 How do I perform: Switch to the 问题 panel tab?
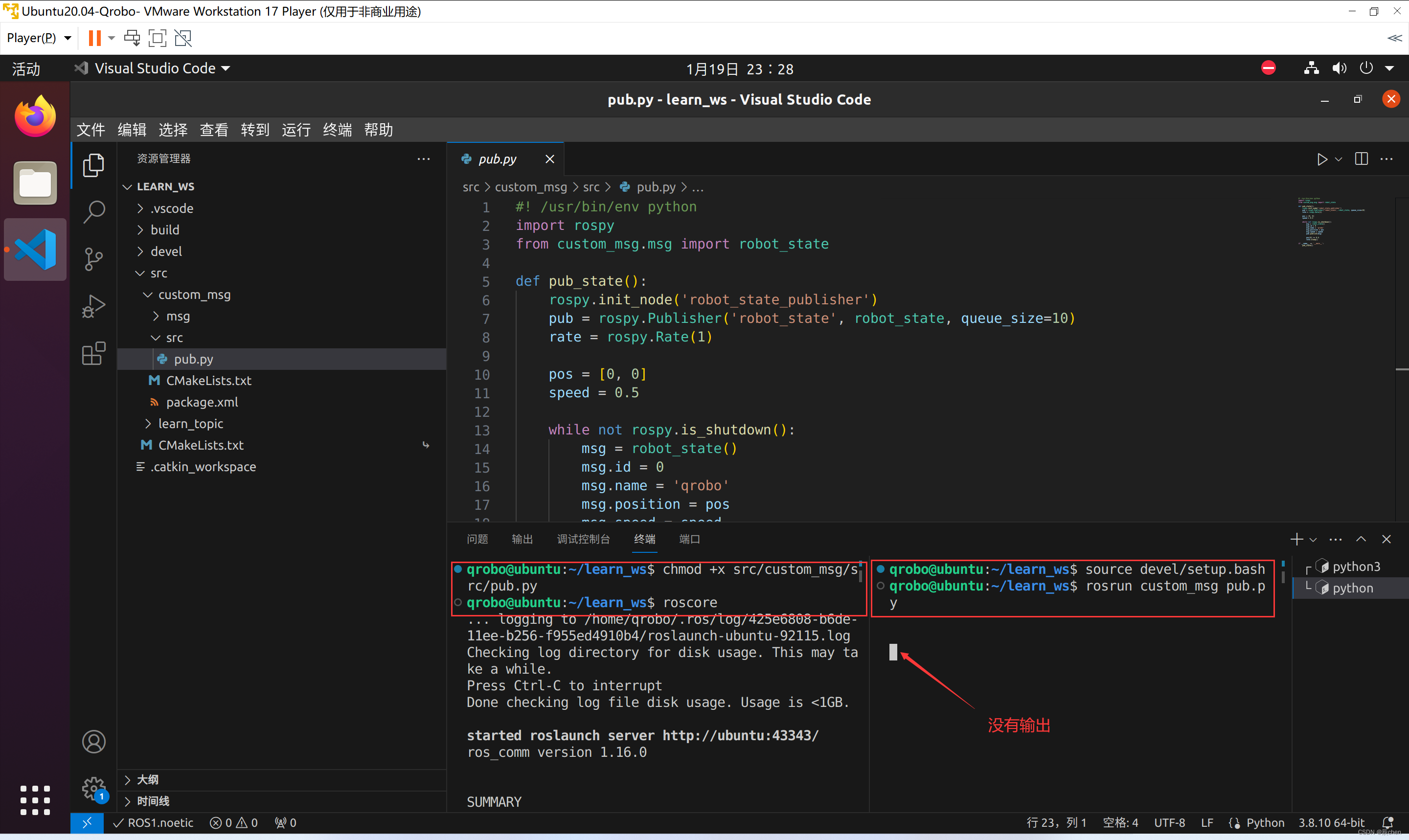click(477, 540)
